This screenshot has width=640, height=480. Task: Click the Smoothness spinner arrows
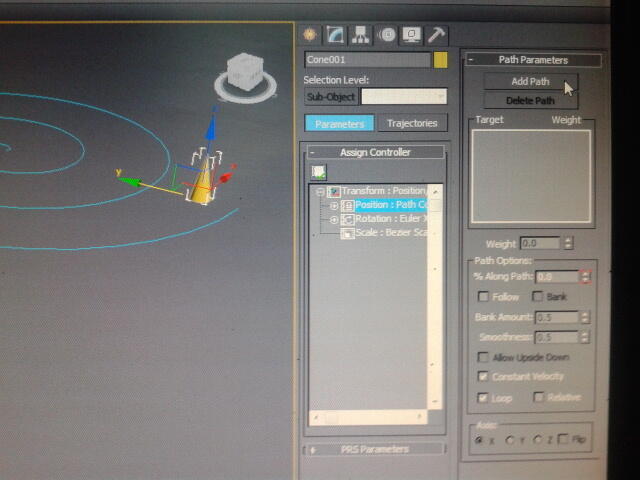coord(585,337)
